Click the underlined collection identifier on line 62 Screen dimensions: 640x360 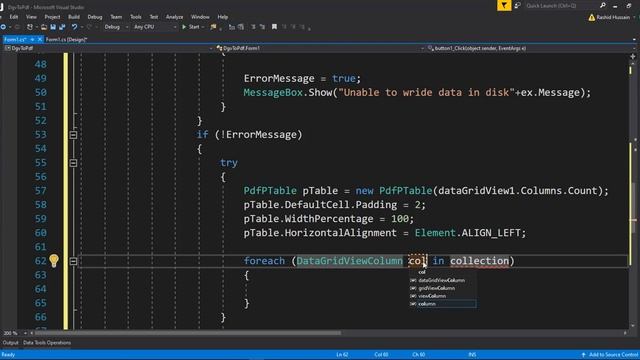(x=480, y=261)
